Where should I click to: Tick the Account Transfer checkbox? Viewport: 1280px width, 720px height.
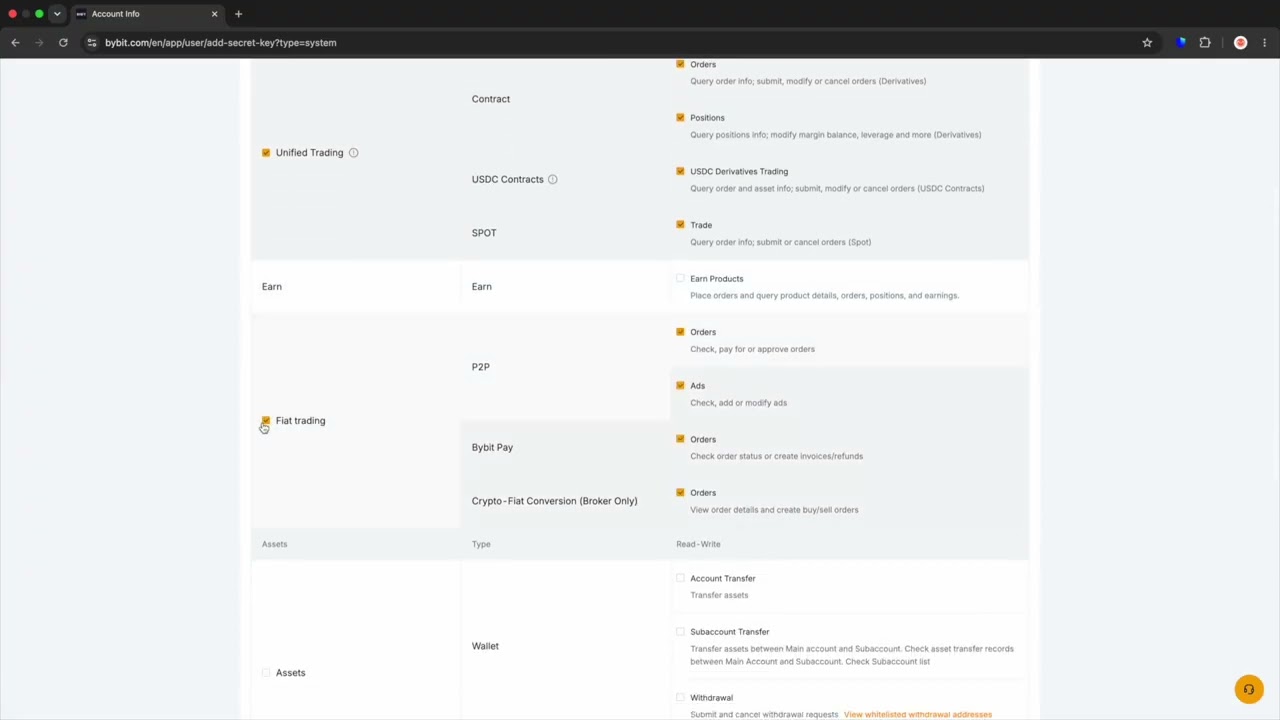(x=680, y=578)
